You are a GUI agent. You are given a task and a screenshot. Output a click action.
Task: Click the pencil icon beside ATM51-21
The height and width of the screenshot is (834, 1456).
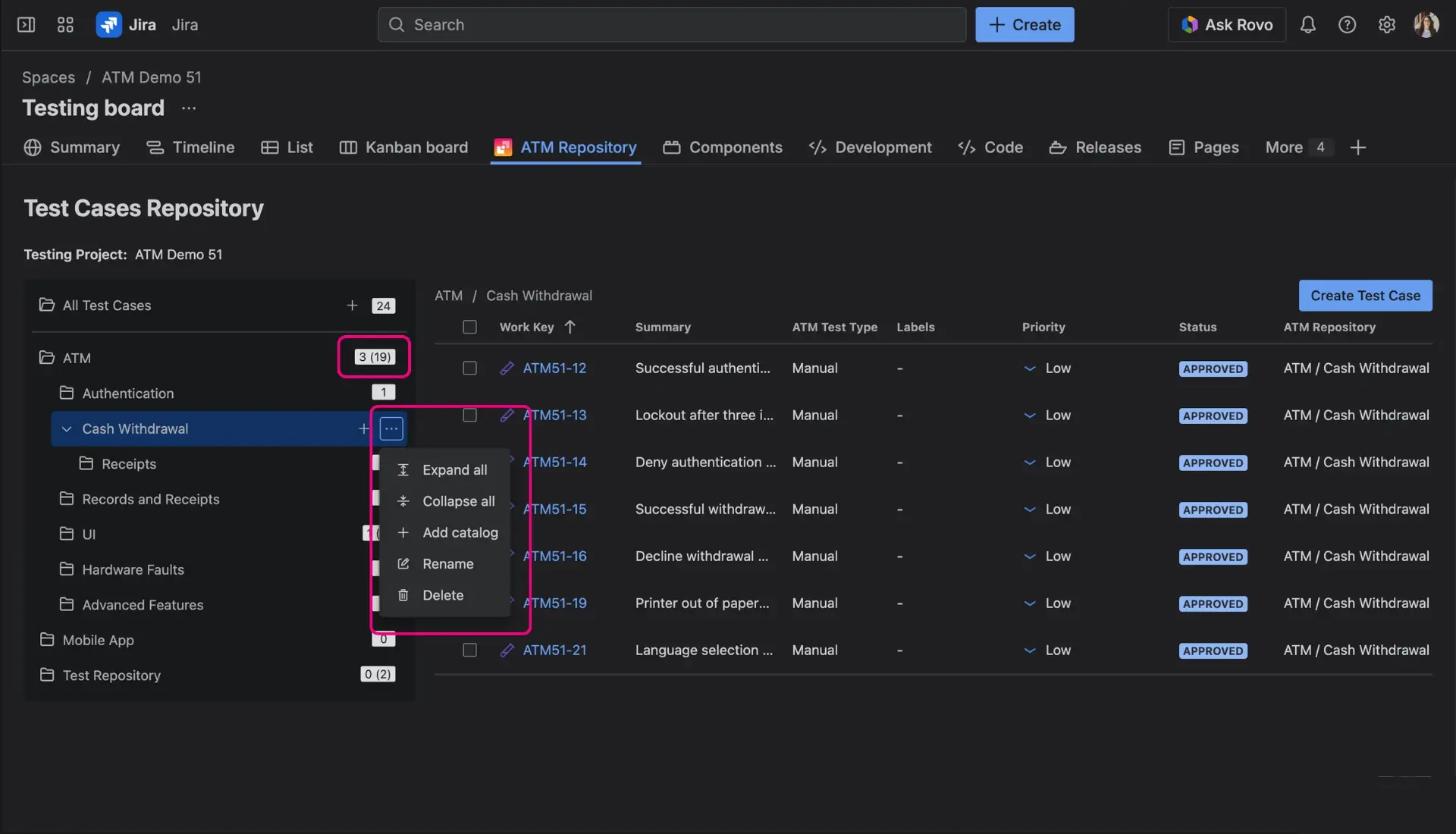(x=507, y=651)
